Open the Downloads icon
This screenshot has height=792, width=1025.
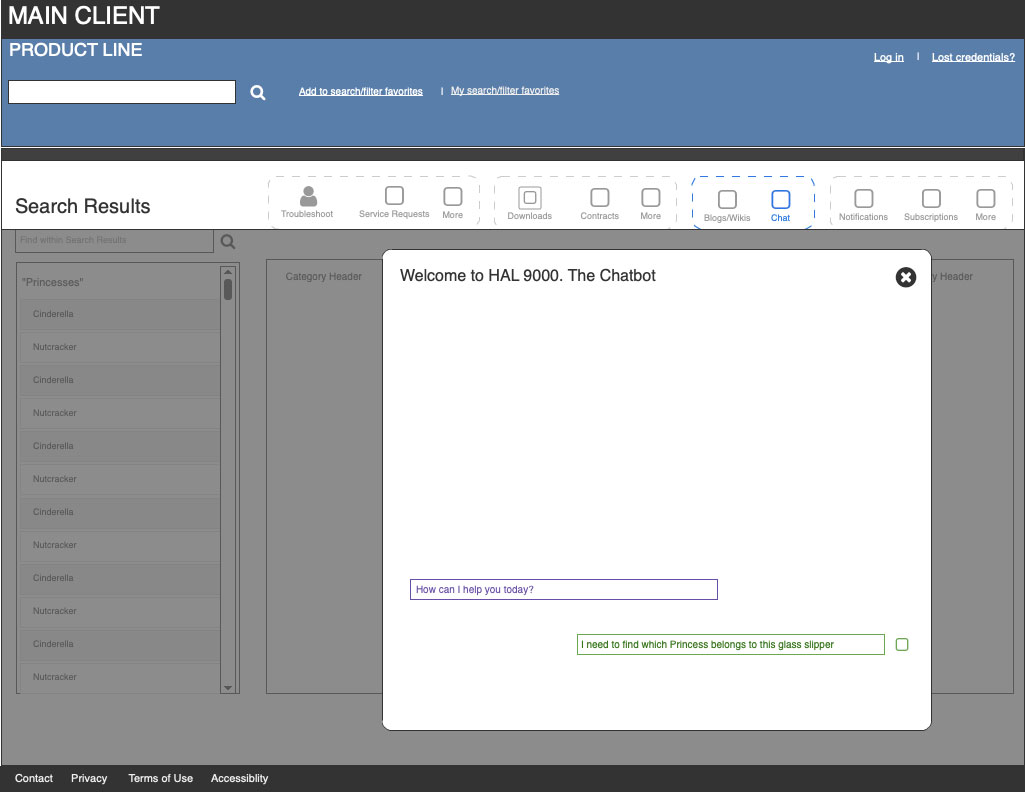click(529, 198)
